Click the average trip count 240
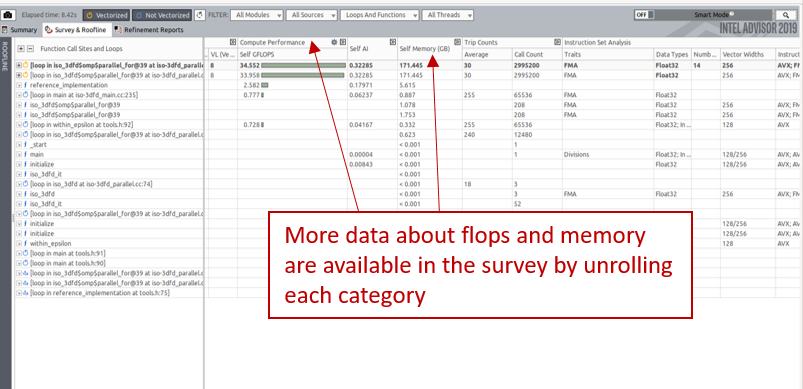The width and height of the screenshot is (803, 389). (x=469, y=135)
